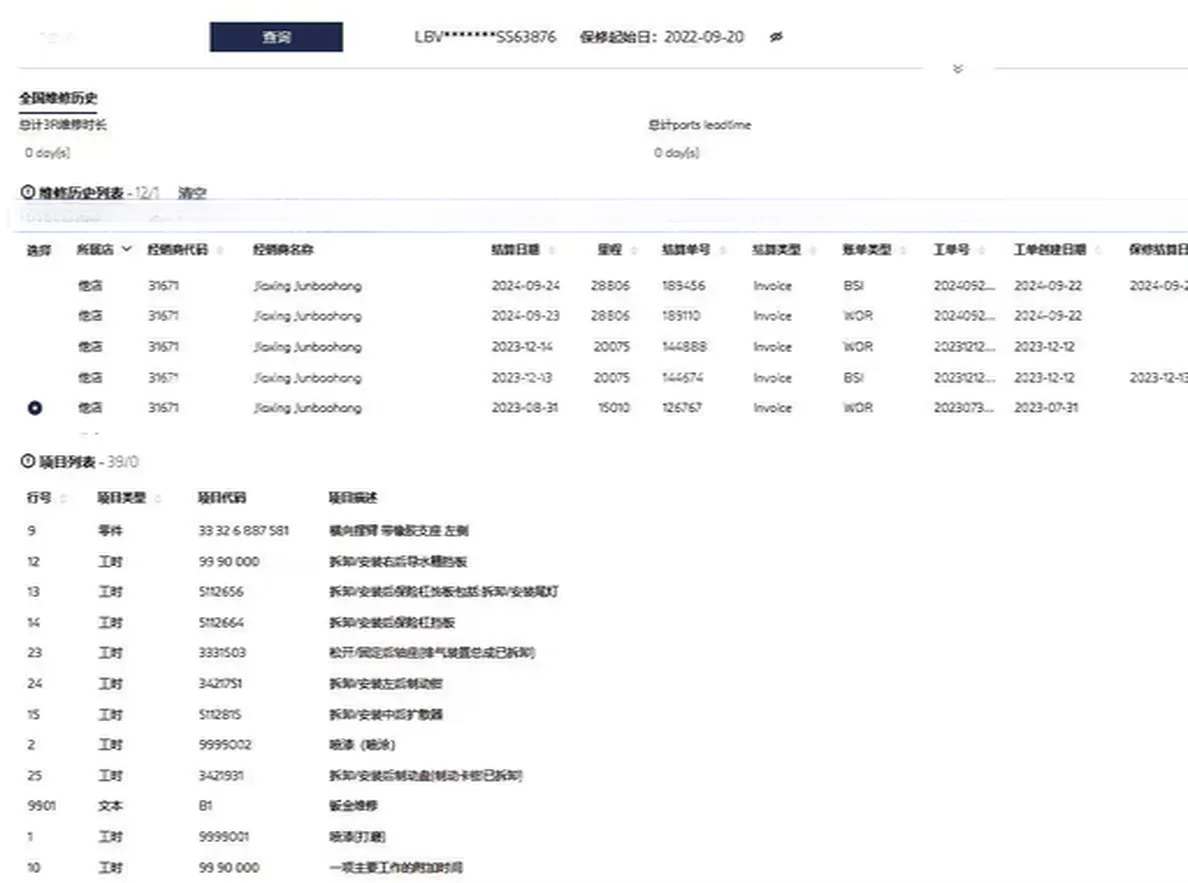Screen dimensions: 1188x883
Task: Open the 全国维修历史 section
Action: point(60,97)
